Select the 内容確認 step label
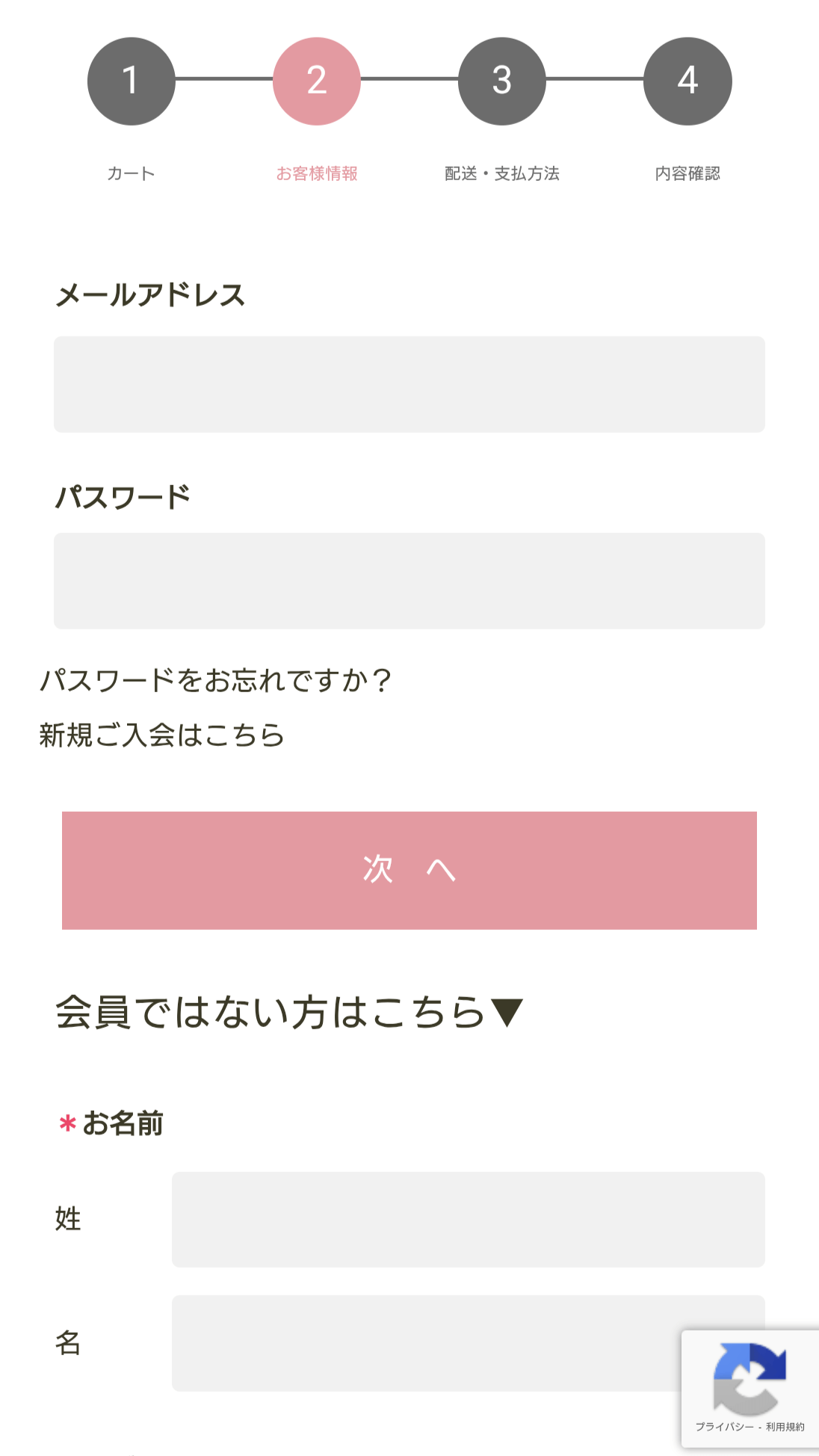This screenshot has width=819, height=1456. point(687,173)
